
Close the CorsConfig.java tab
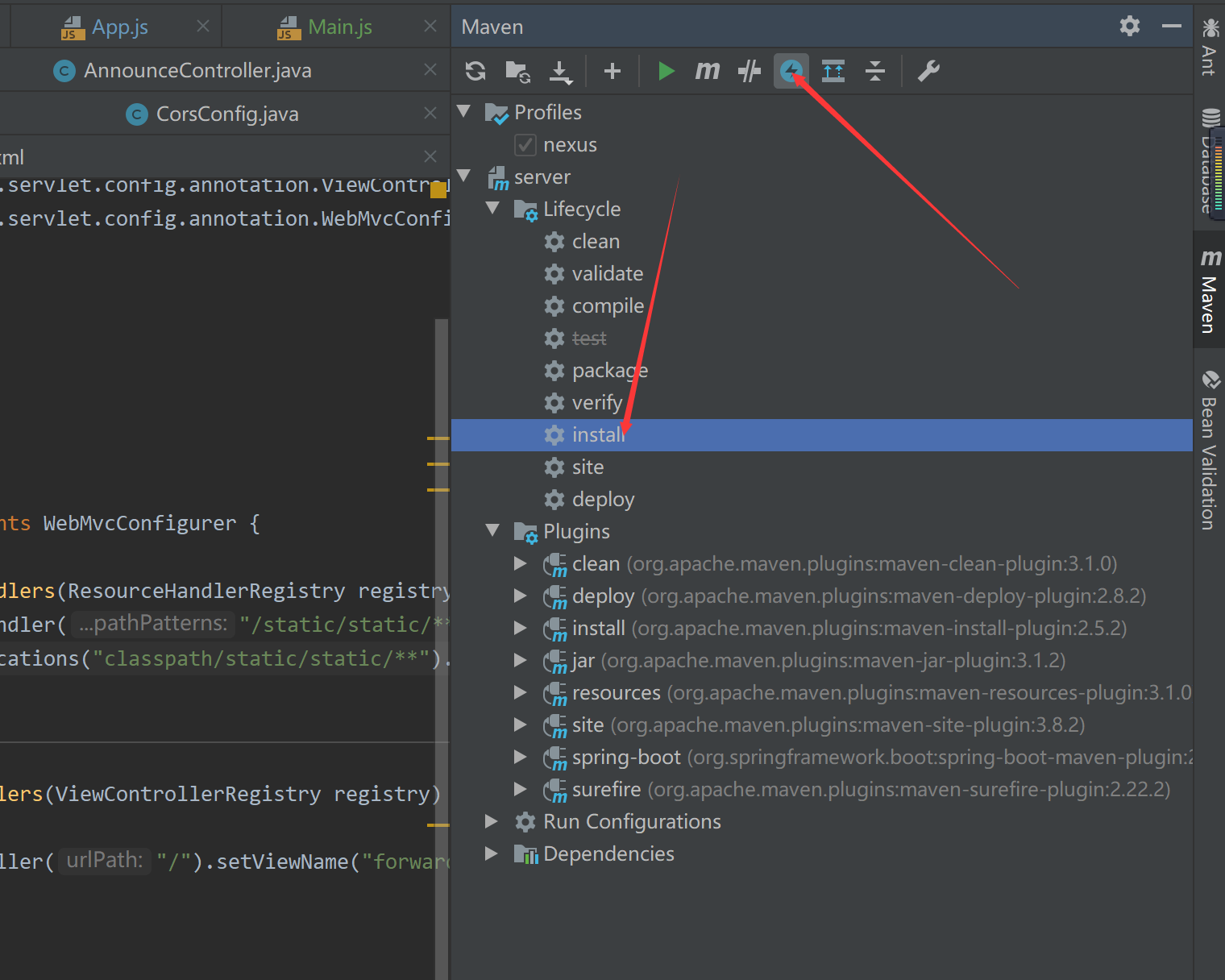[x=430, y=113]
